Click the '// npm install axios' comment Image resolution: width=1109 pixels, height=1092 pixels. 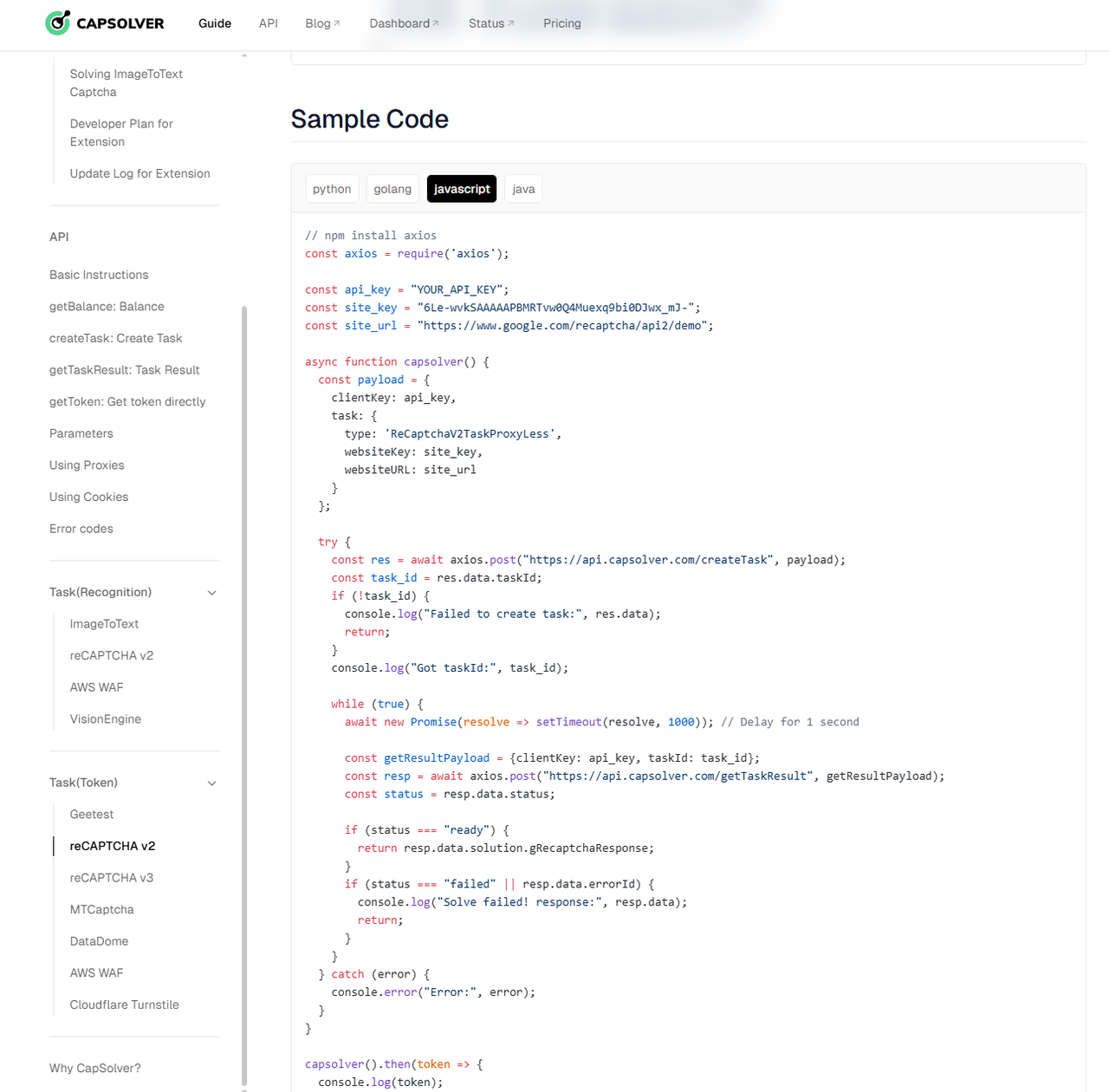coord(371,236)
